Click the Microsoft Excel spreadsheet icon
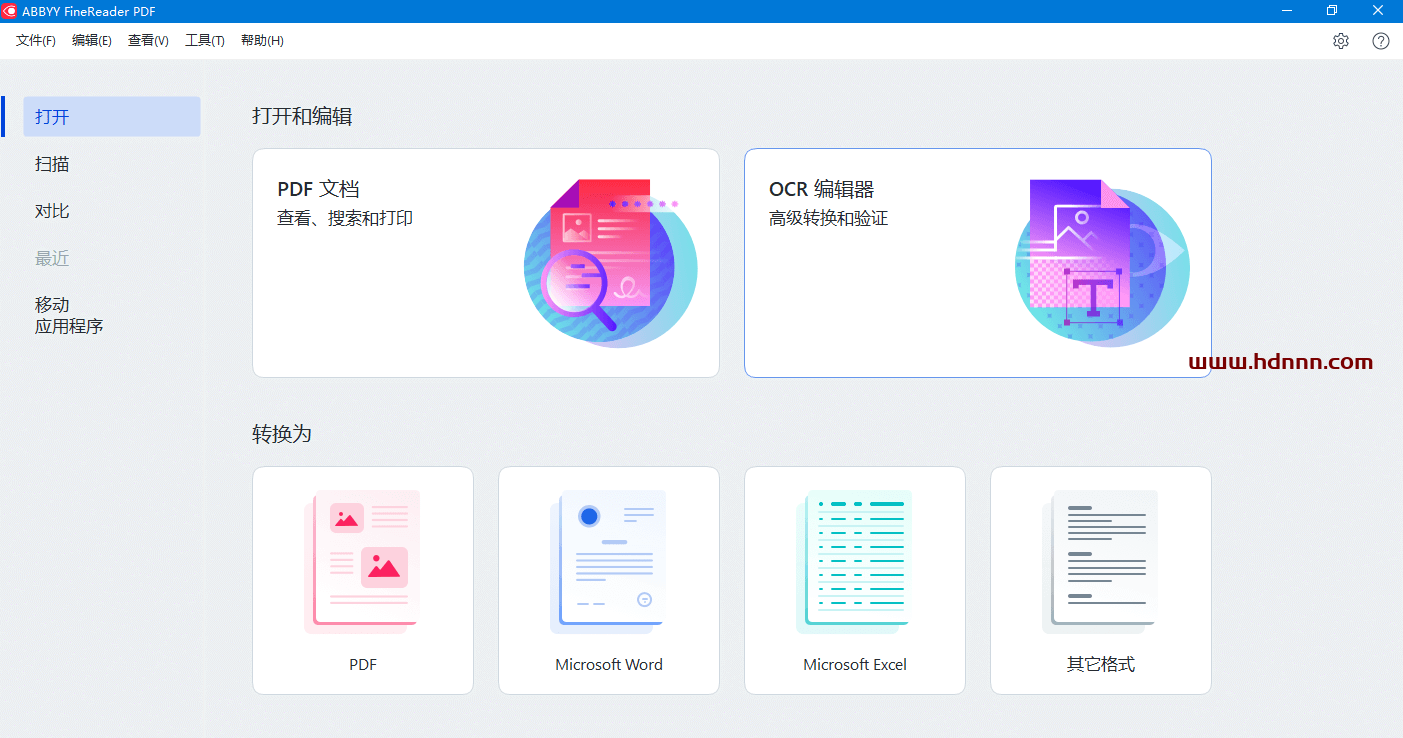Viewport: 1403px width, 738px height. tap(854, 562)
